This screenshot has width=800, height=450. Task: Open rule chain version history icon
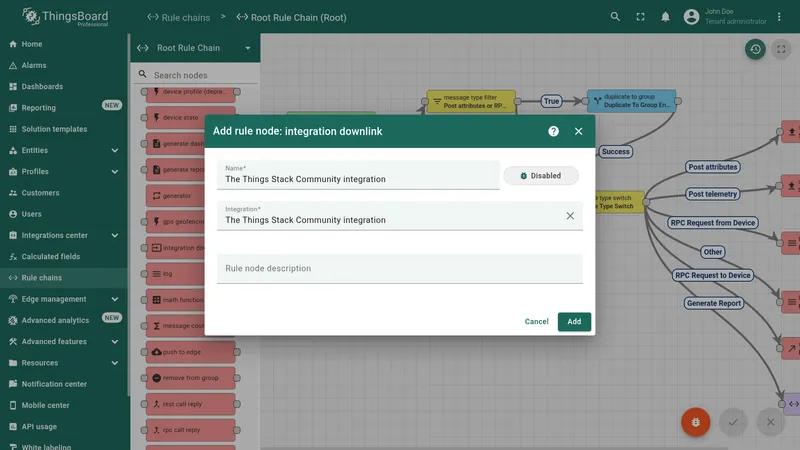click(x=755, y=49)
